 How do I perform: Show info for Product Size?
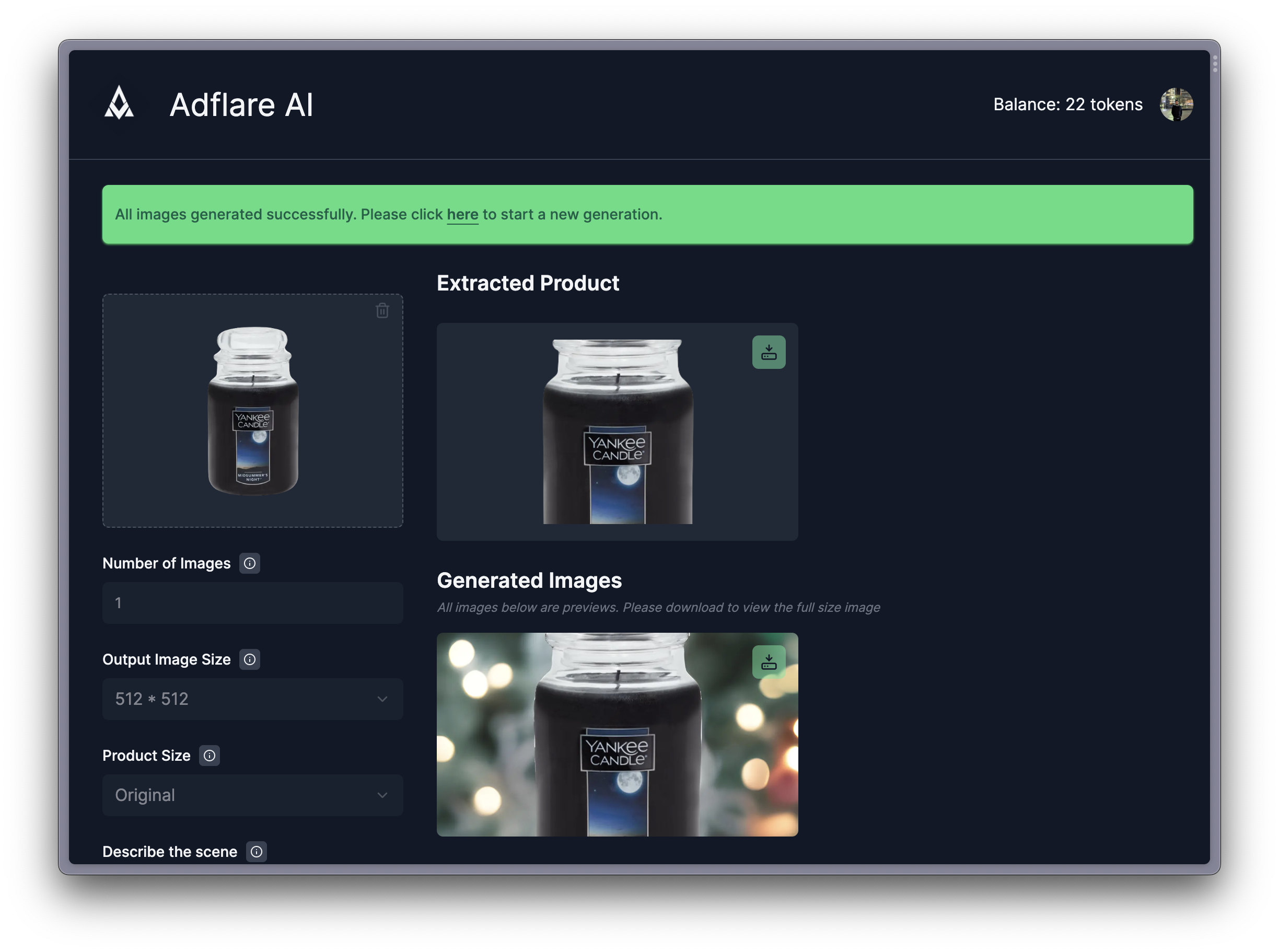click(209, 756)
